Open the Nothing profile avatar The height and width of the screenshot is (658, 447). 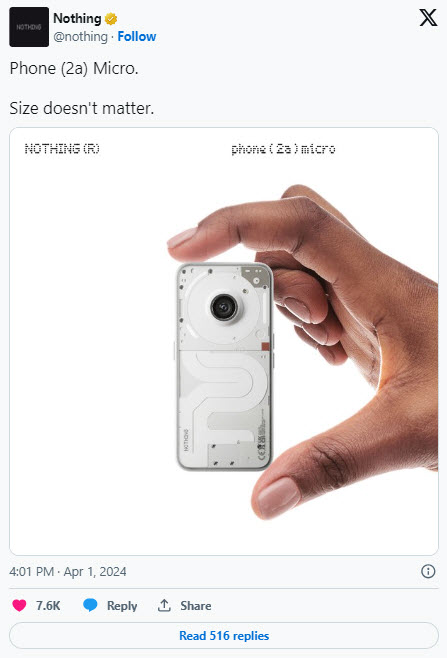coord(29,27)
